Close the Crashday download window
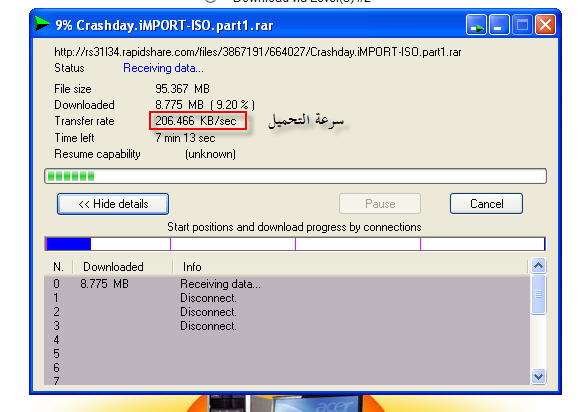Viewport: 585px width, 412px height. point(545,25)
